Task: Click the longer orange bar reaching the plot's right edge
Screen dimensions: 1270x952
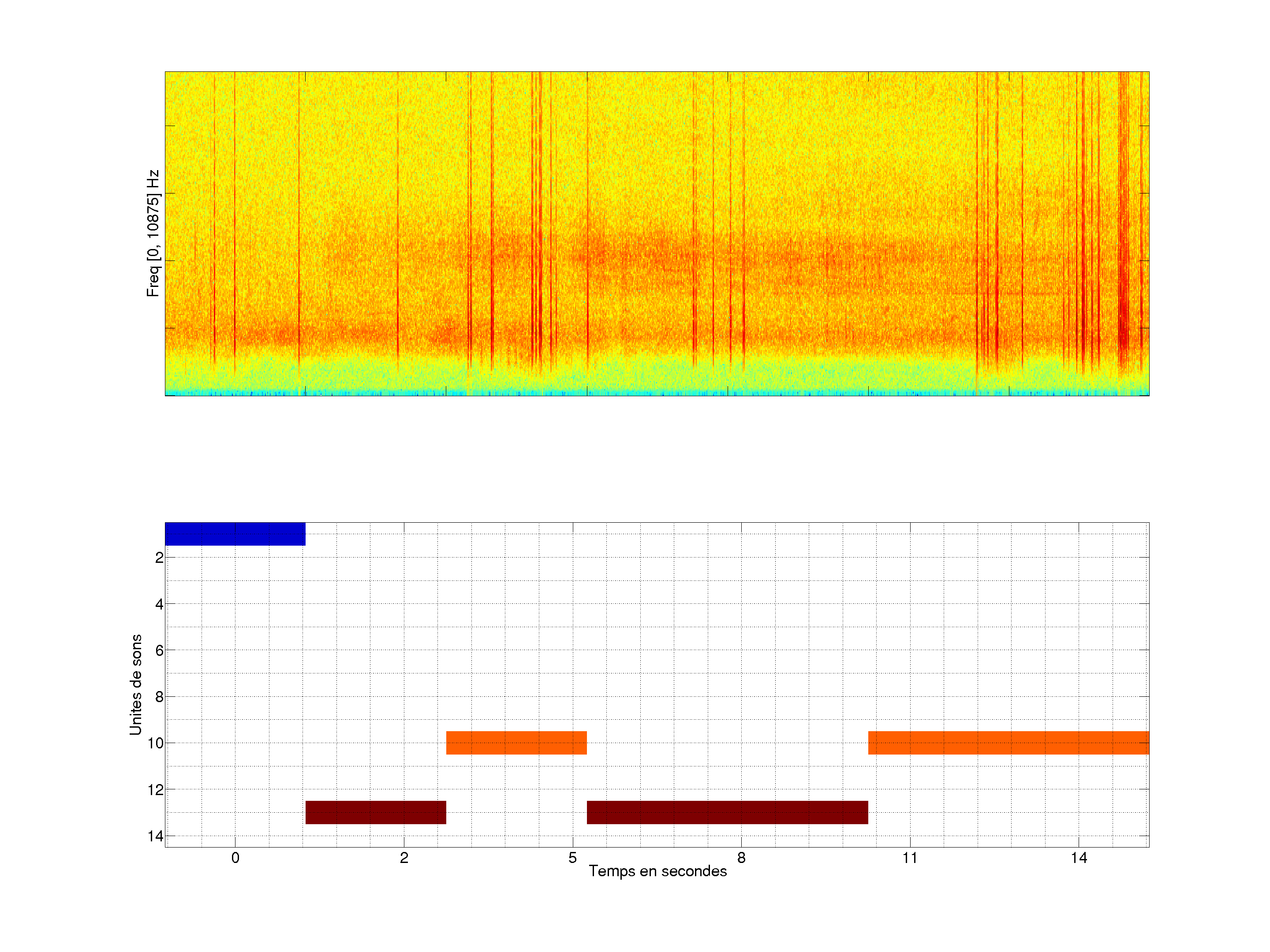Action: (x=1008, y=743)
